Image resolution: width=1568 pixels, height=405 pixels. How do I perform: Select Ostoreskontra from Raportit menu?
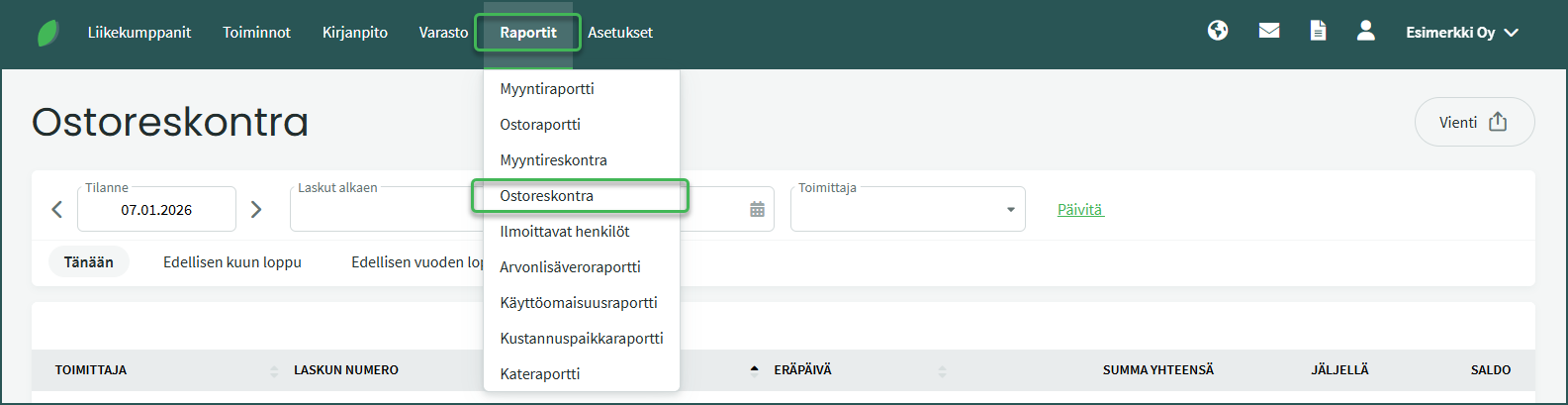coord(547,196)
